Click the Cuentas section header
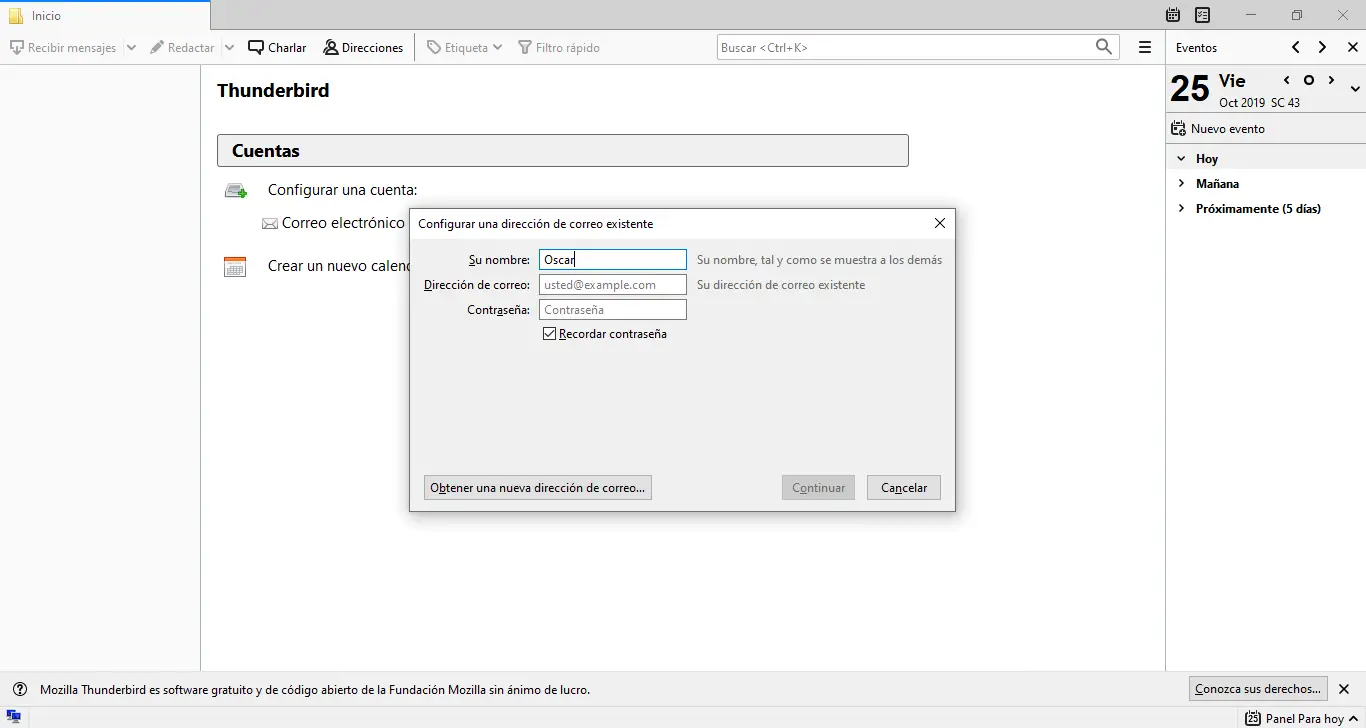This screenshot has height=728, width=1366. (563, 151)
